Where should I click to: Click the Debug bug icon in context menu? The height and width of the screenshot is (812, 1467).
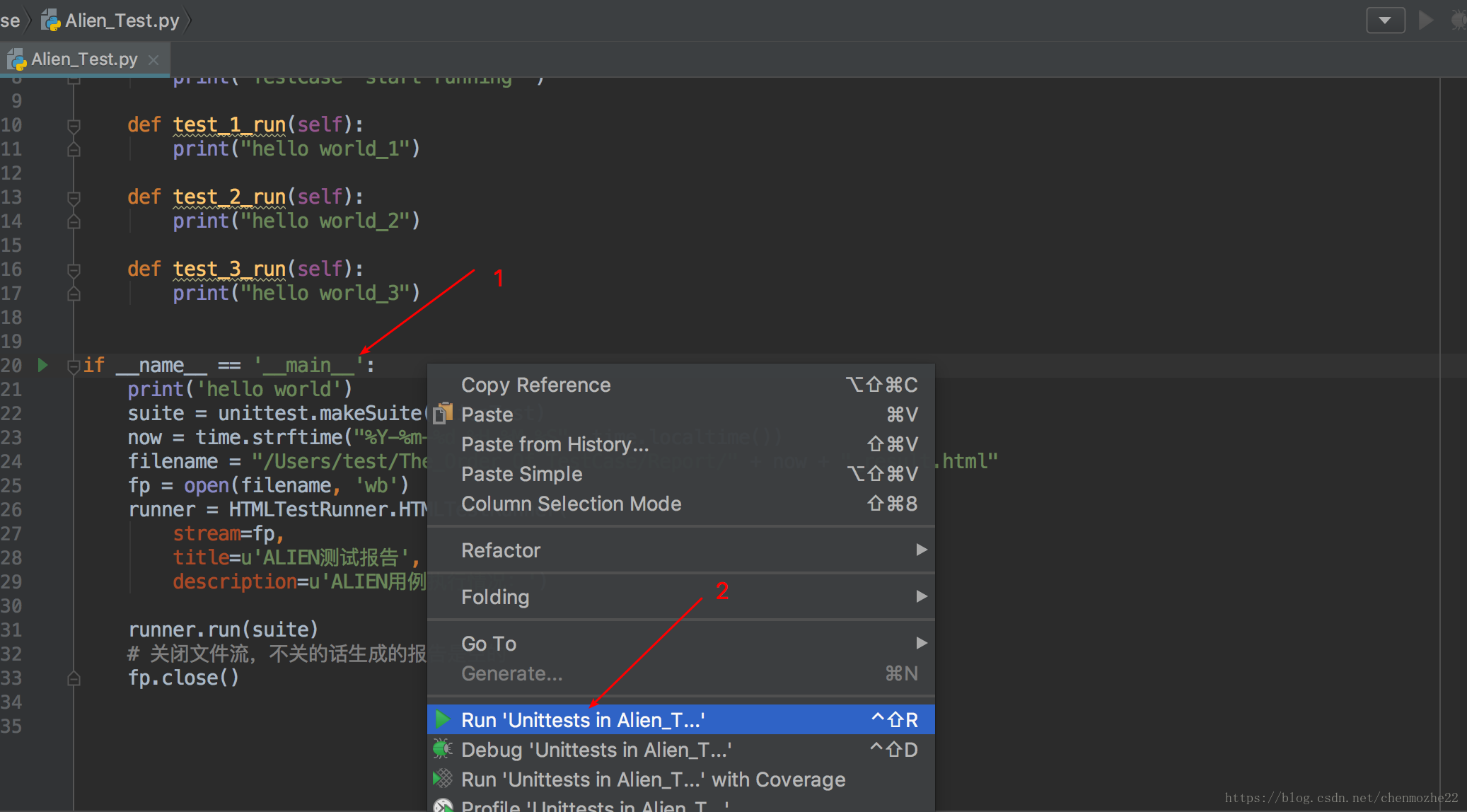click(443, 749)
